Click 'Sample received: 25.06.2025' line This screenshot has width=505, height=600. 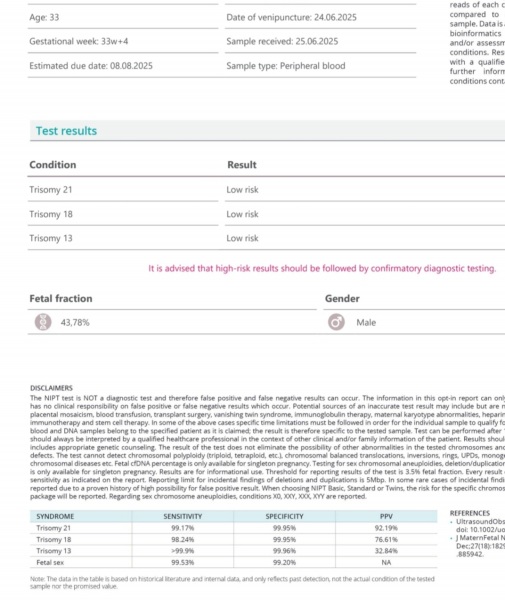[x=282, y=41]
